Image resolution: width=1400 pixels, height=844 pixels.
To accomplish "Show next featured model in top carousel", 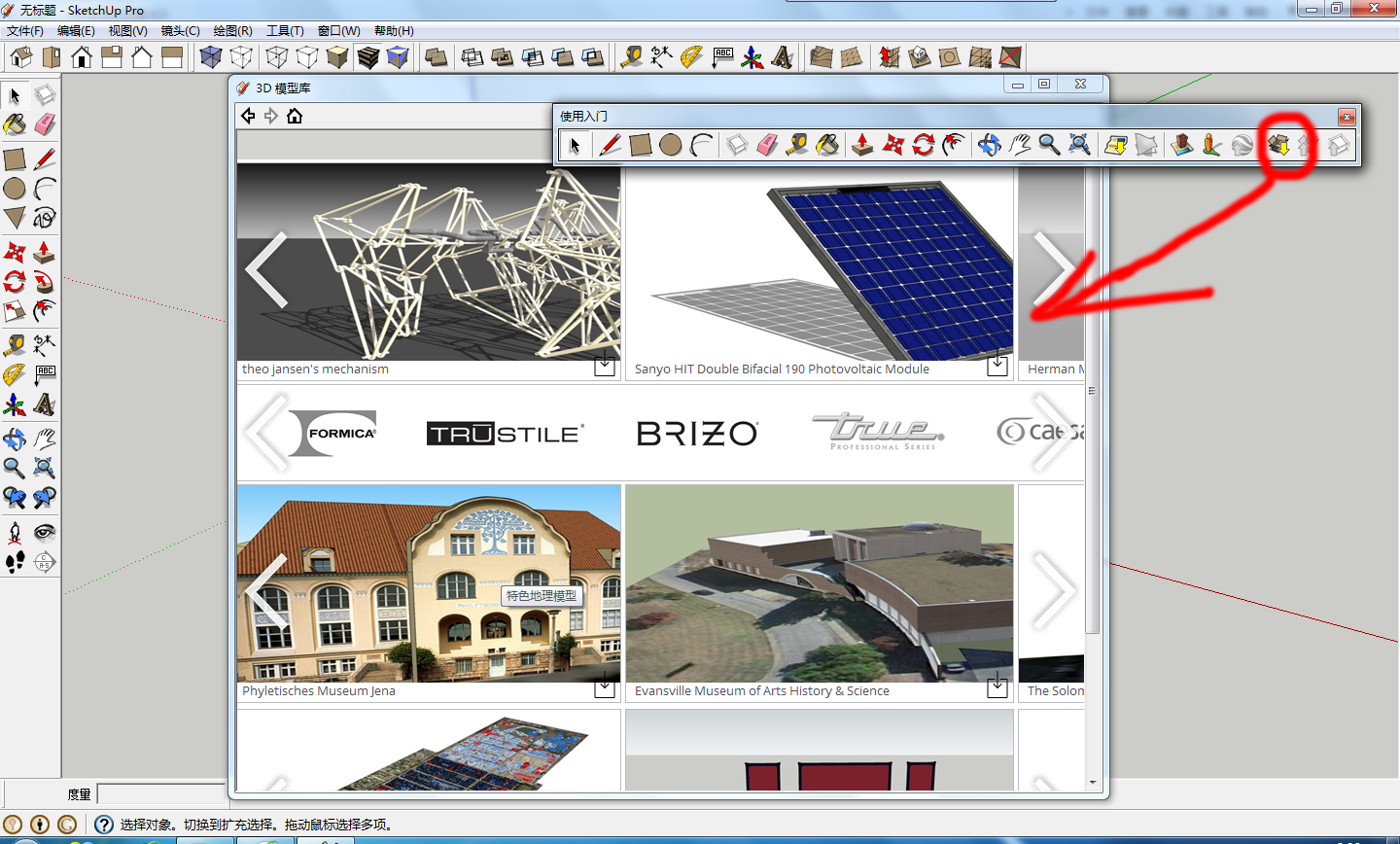I will [1053, 269].
